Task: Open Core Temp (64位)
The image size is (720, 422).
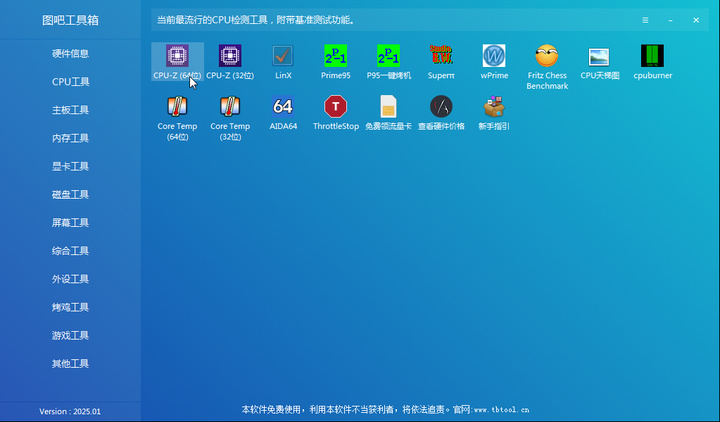Action: pos(177,118)
